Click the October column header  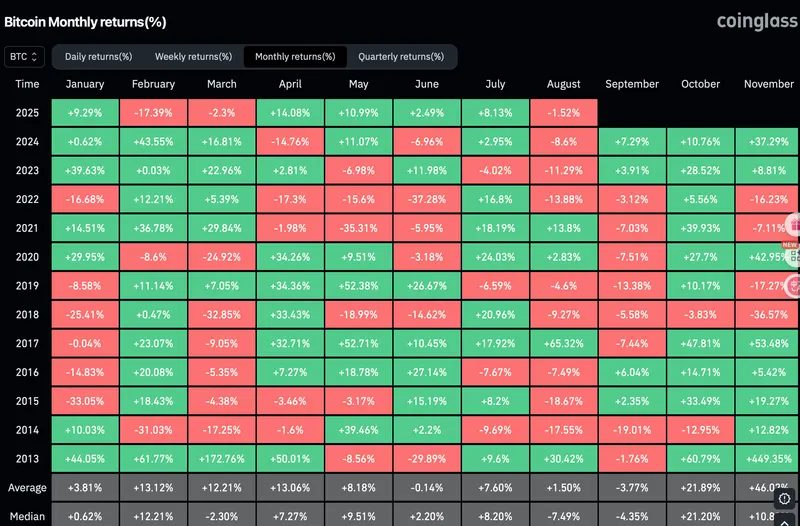click(x=700, y=84)
